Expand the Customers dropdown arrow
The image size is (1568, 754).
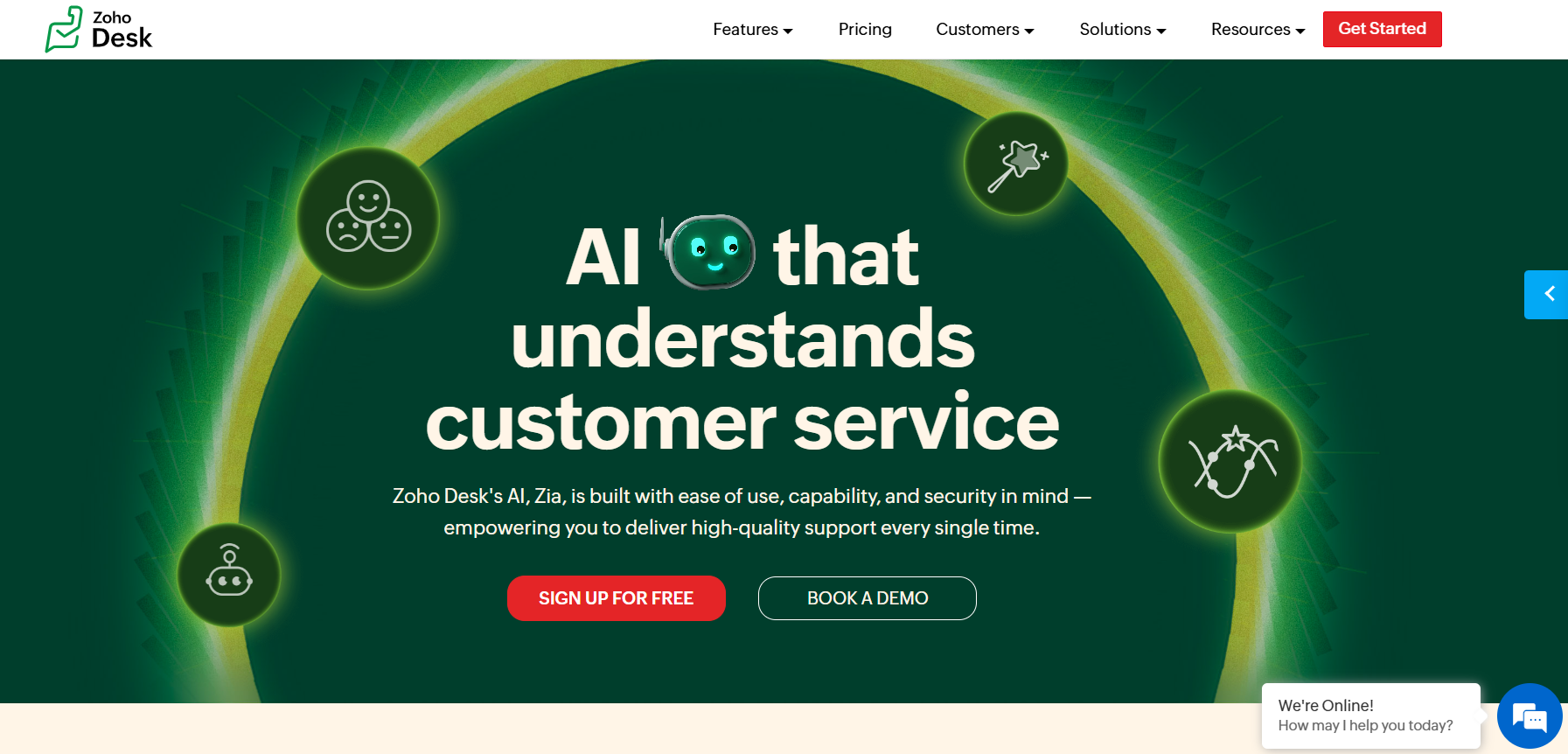tap(1029, 31)
